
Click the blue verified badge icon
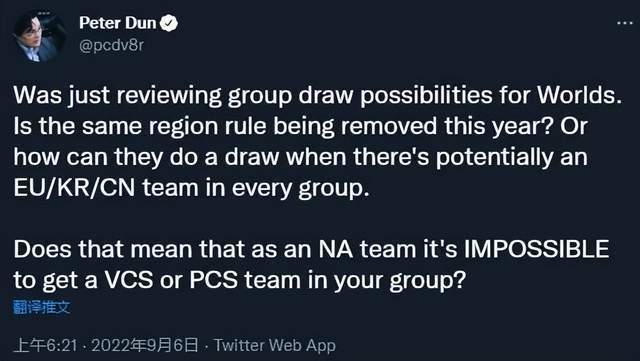[x=169, y=23]
